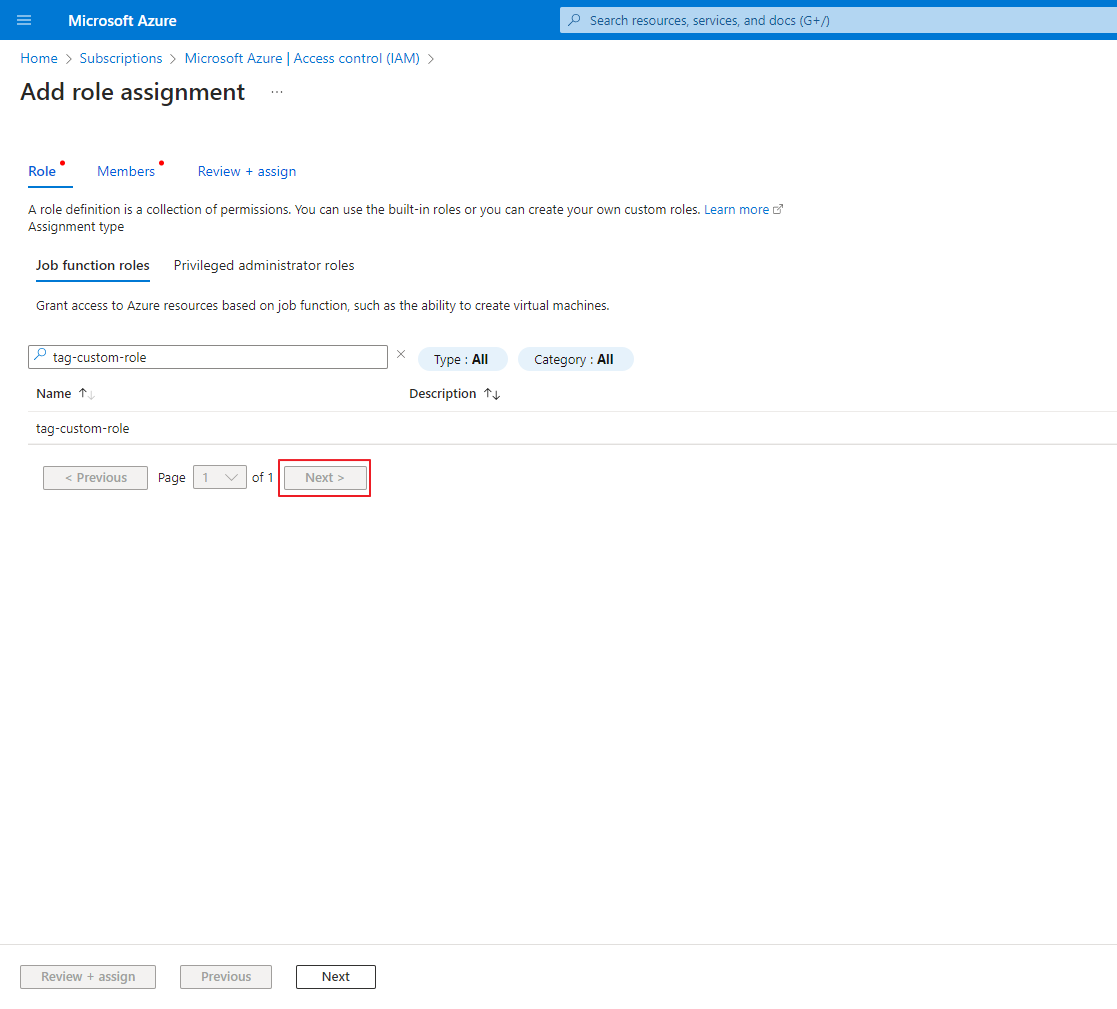Clear the role search with X icon
This screenshot has width=1117, height=1009.
[x=401, y=354]
